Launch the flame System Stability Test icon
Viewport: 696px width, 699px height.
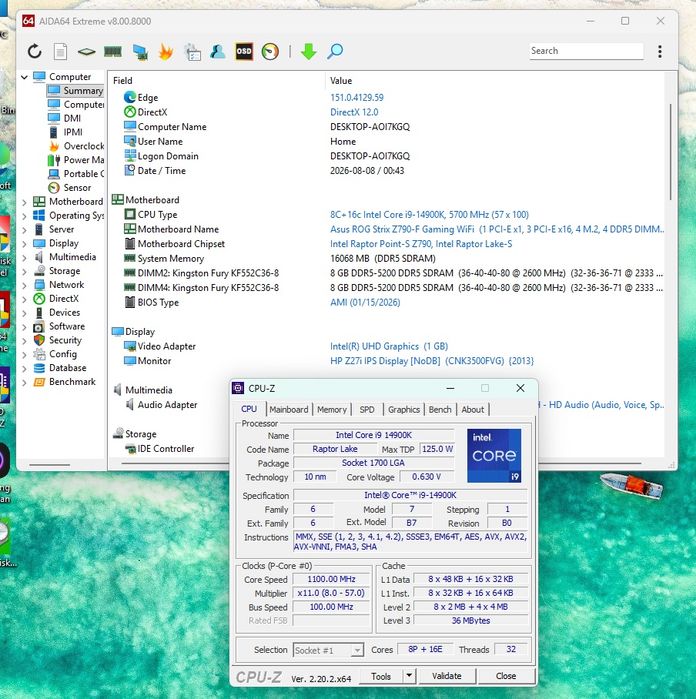click(x=165, y=51)
